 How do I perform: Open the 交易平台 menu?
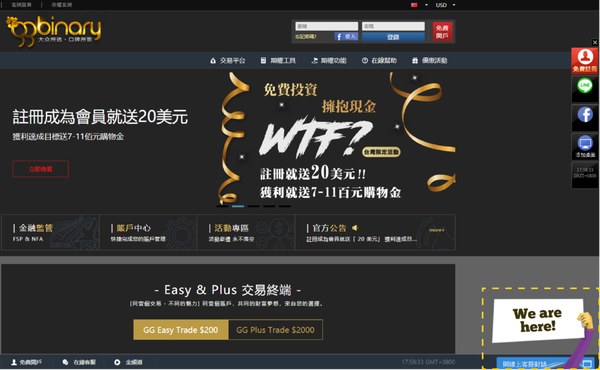click(228, 60)
